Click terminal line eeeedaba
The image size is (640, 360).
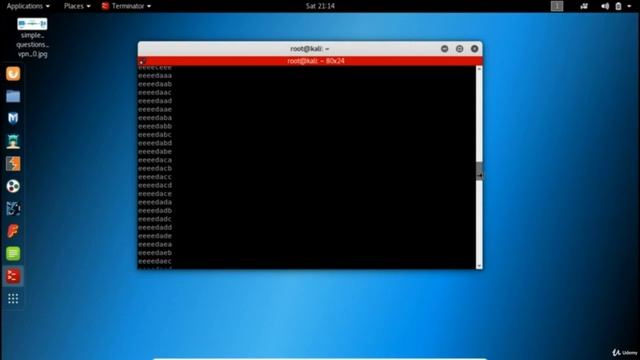[155, 118]
